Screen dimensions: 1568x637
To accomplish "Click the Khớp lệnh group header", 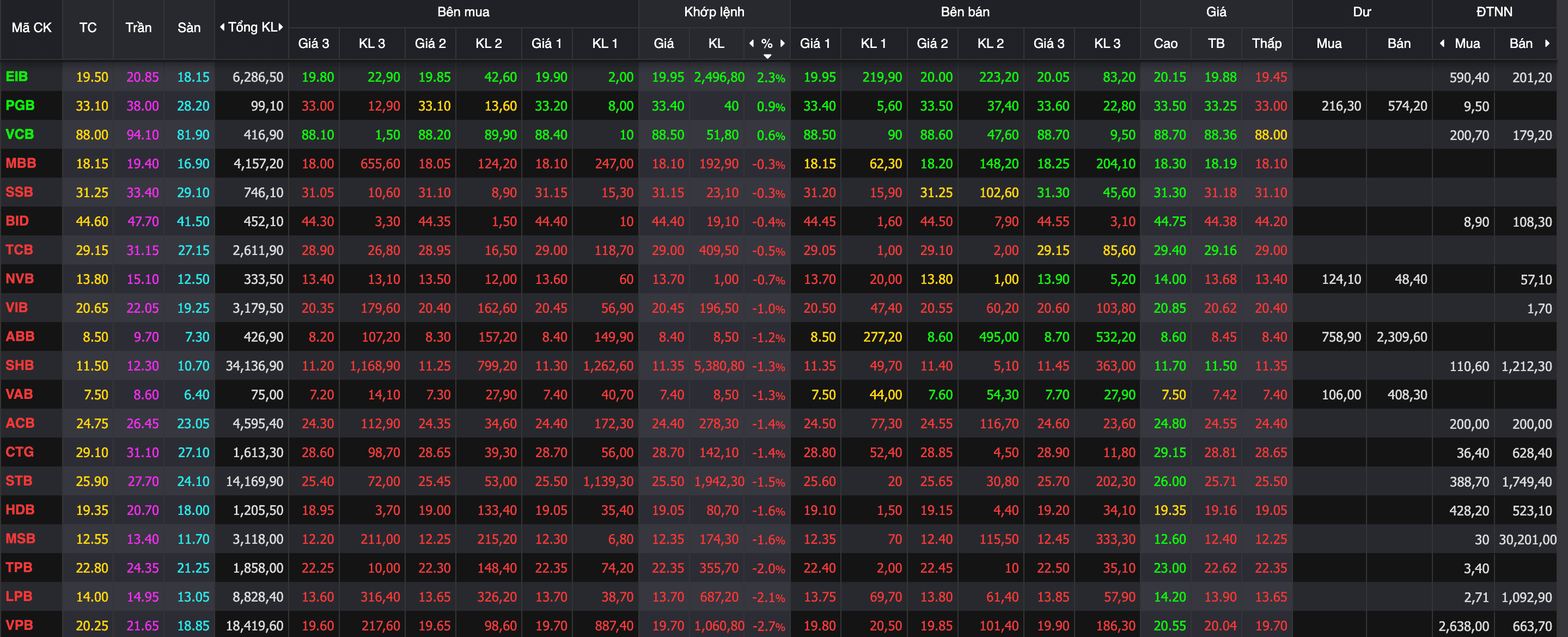I will click(x=714, y=11).
